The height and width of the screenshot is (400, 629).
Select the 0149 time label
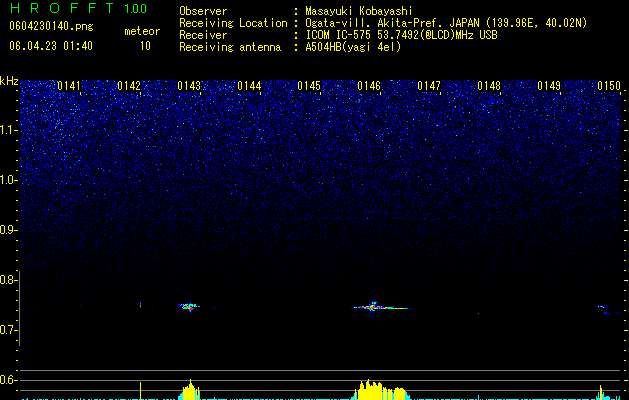(549, 86)
